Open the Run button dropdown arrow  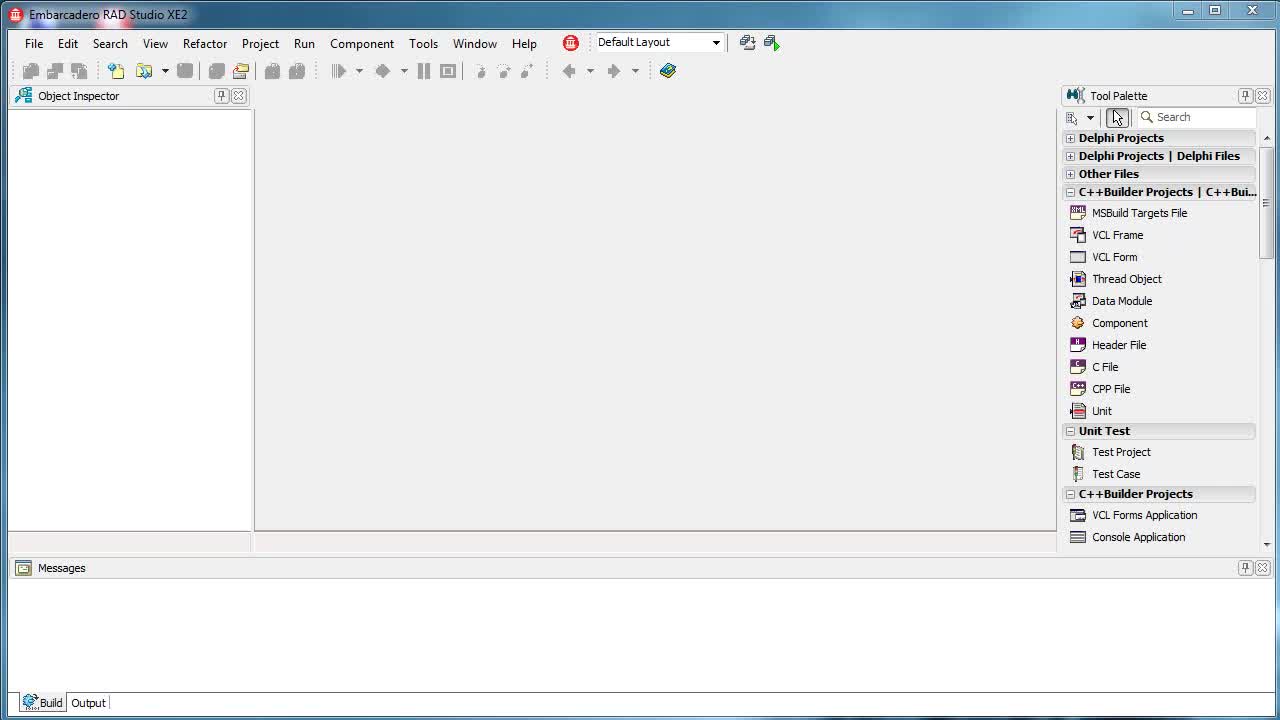pos(359,71)
